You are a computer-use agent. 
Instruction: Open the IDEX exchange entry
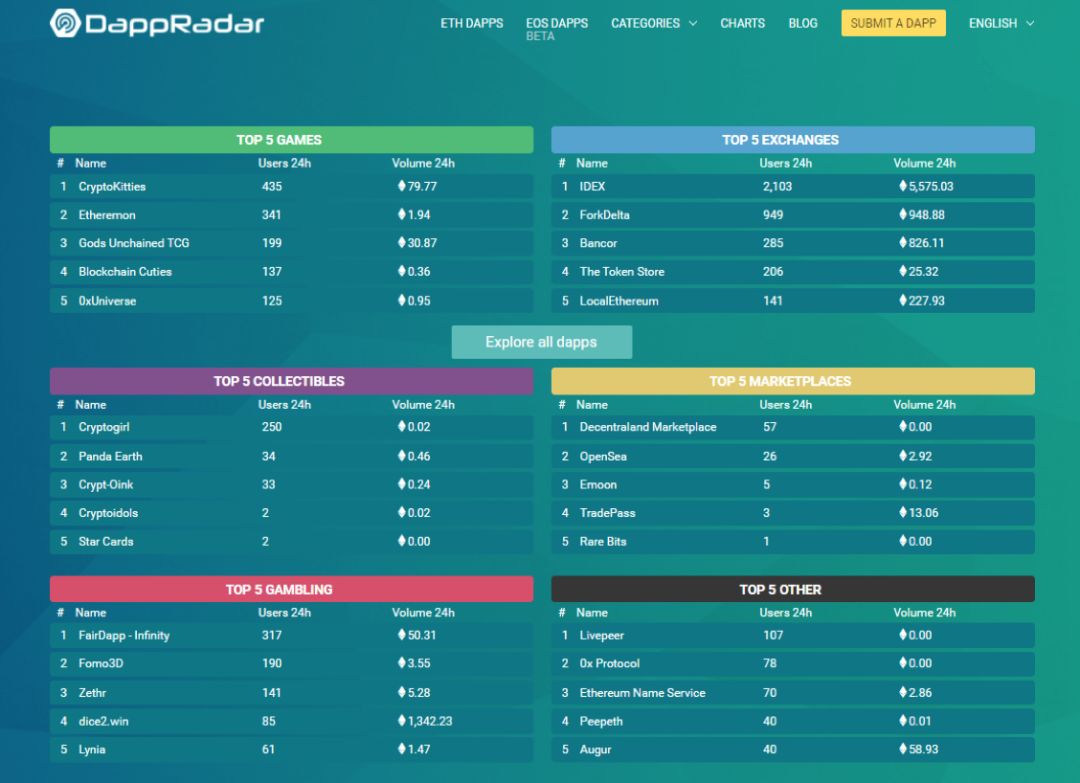point(592,187)
